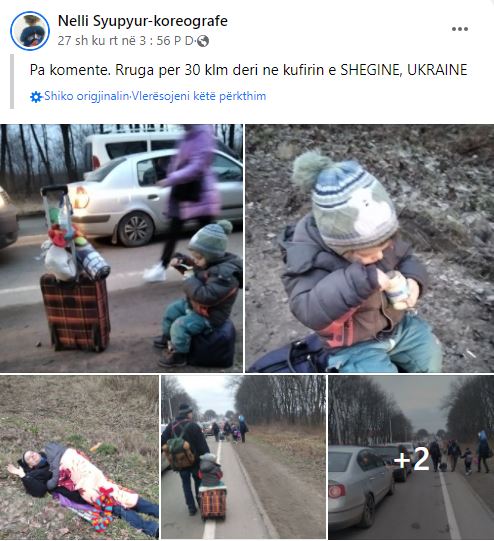Screen dimensions: 494x541
Task: Select the translated caption about SHEGINE, UKRAINE
Action: pyautogui.click(x=248, y=70)
